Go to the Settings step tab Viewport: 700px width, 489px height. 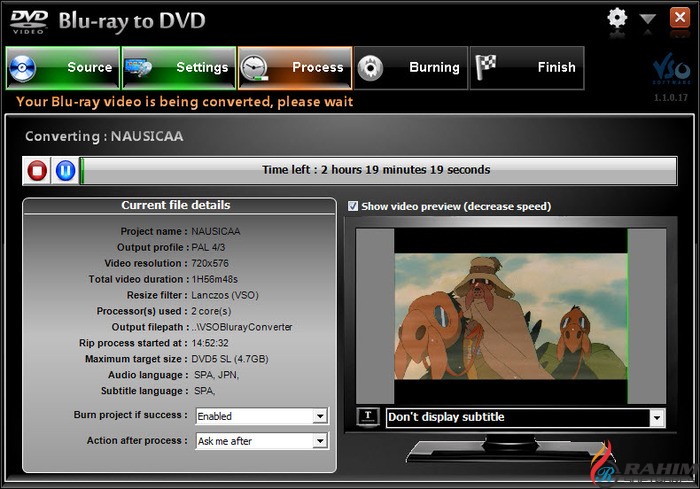tap(179, 68)
